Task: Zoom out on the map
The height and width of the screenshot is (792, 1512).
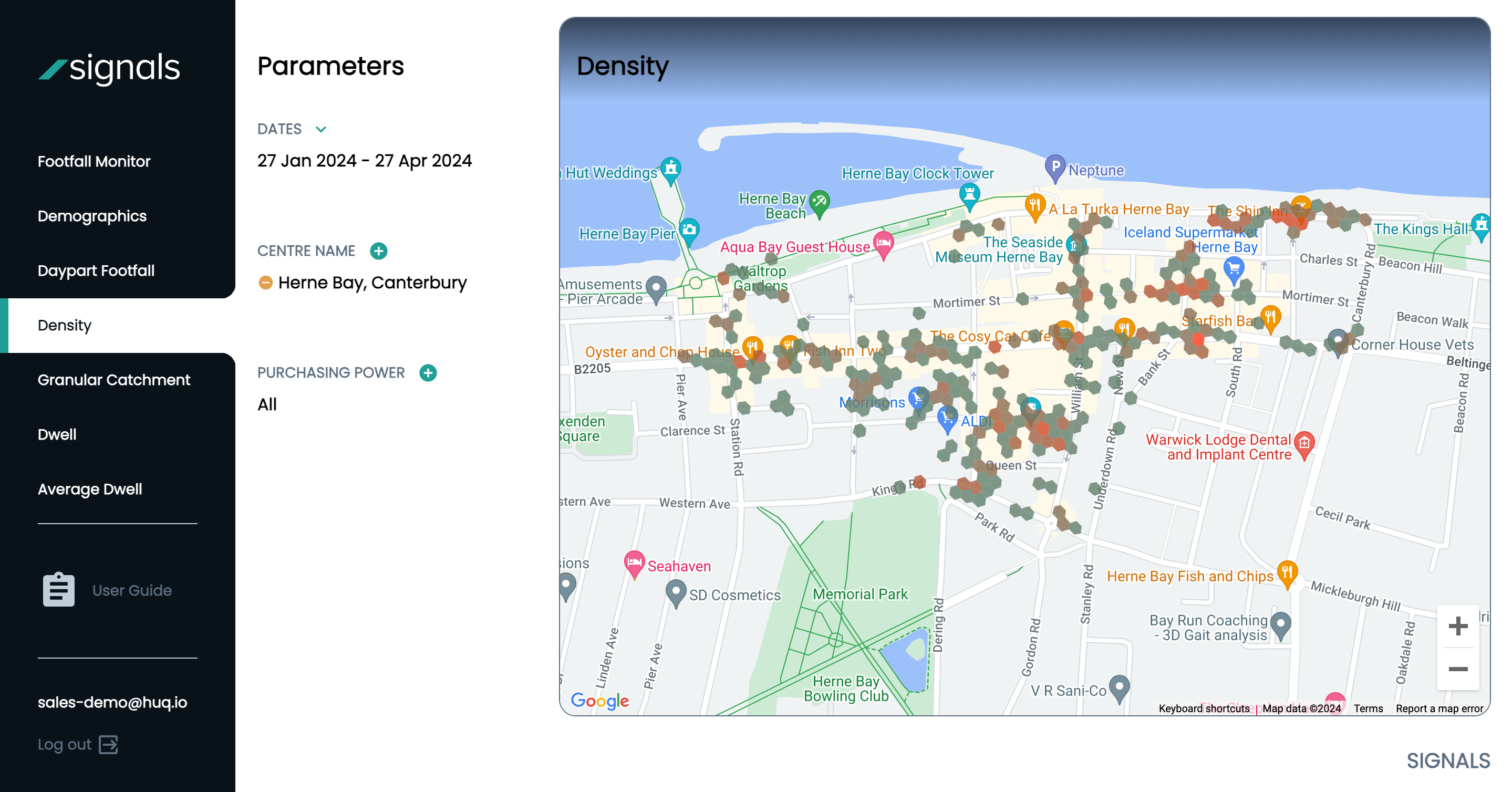Action: (1458, 670)
